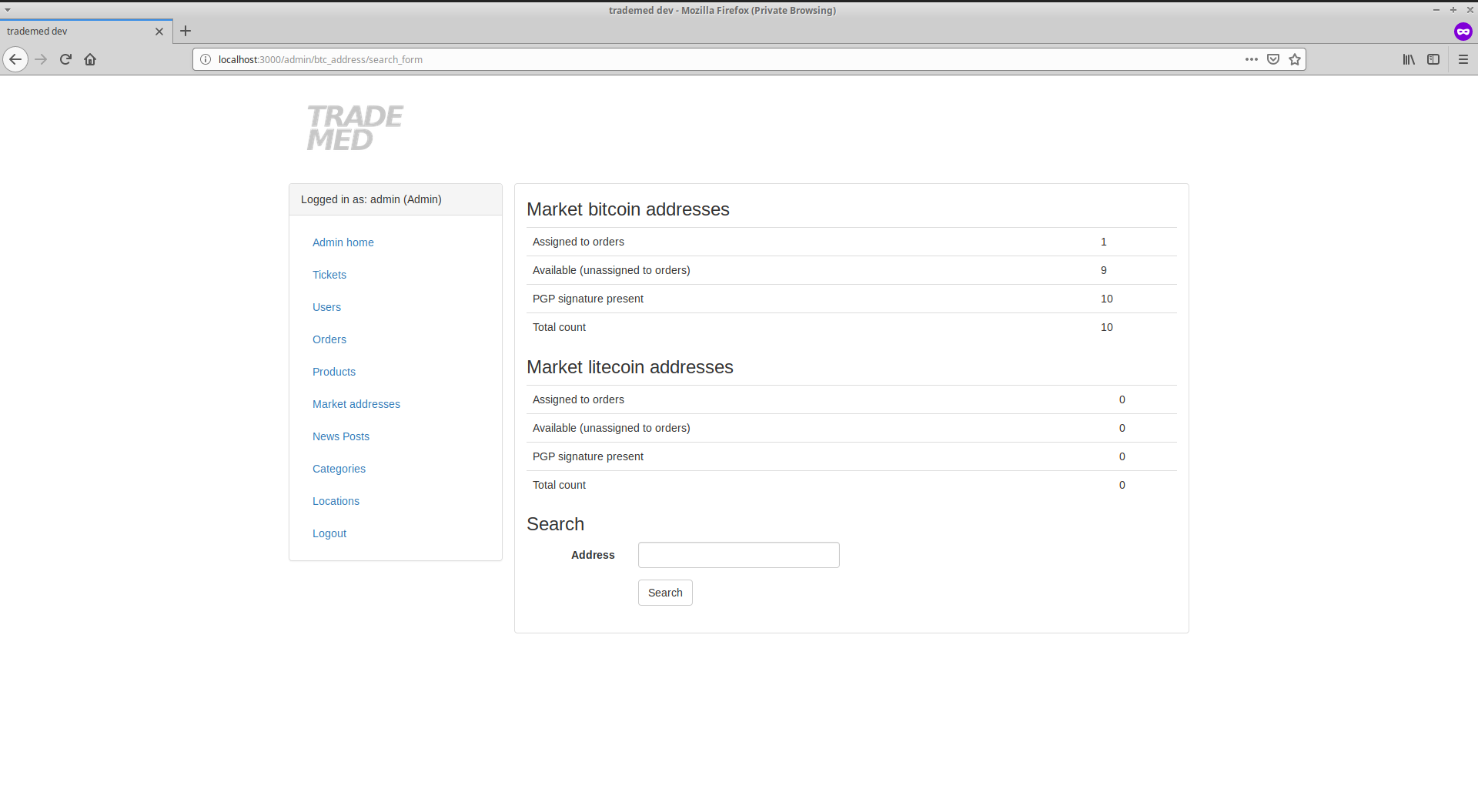The image size is (1478, 812).
Task: Go to the Firefox home page icon
Action: [90, 59]
